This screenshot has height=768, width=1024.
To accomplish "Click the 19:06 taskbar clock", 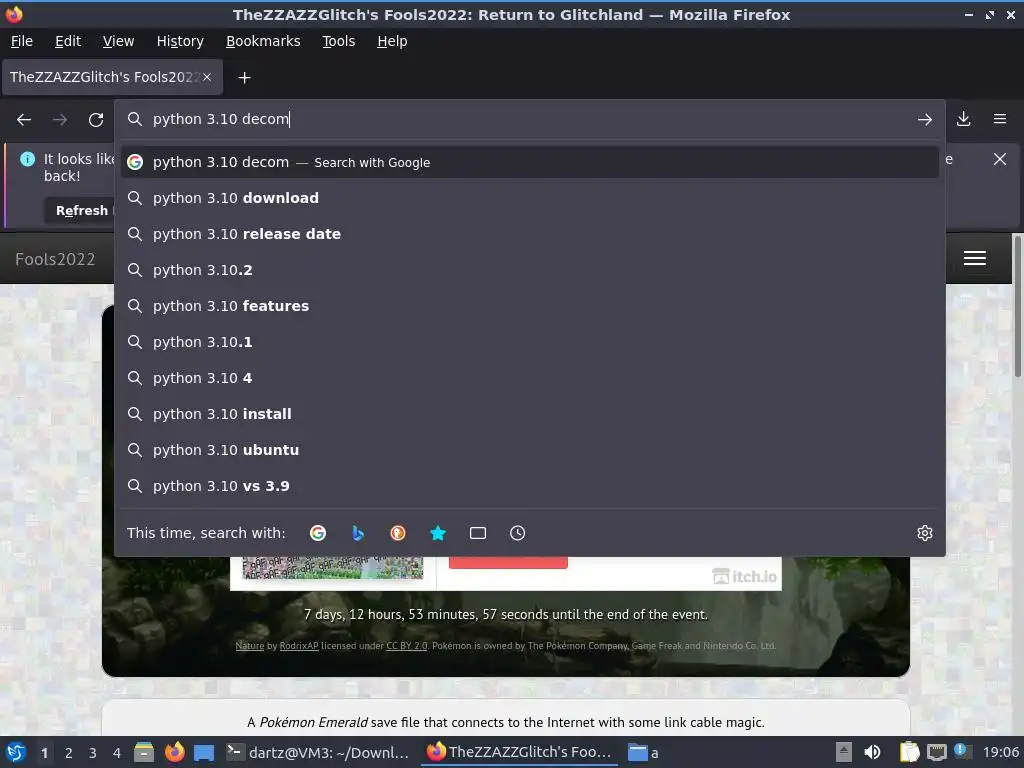I will [x=1000, y=752].
